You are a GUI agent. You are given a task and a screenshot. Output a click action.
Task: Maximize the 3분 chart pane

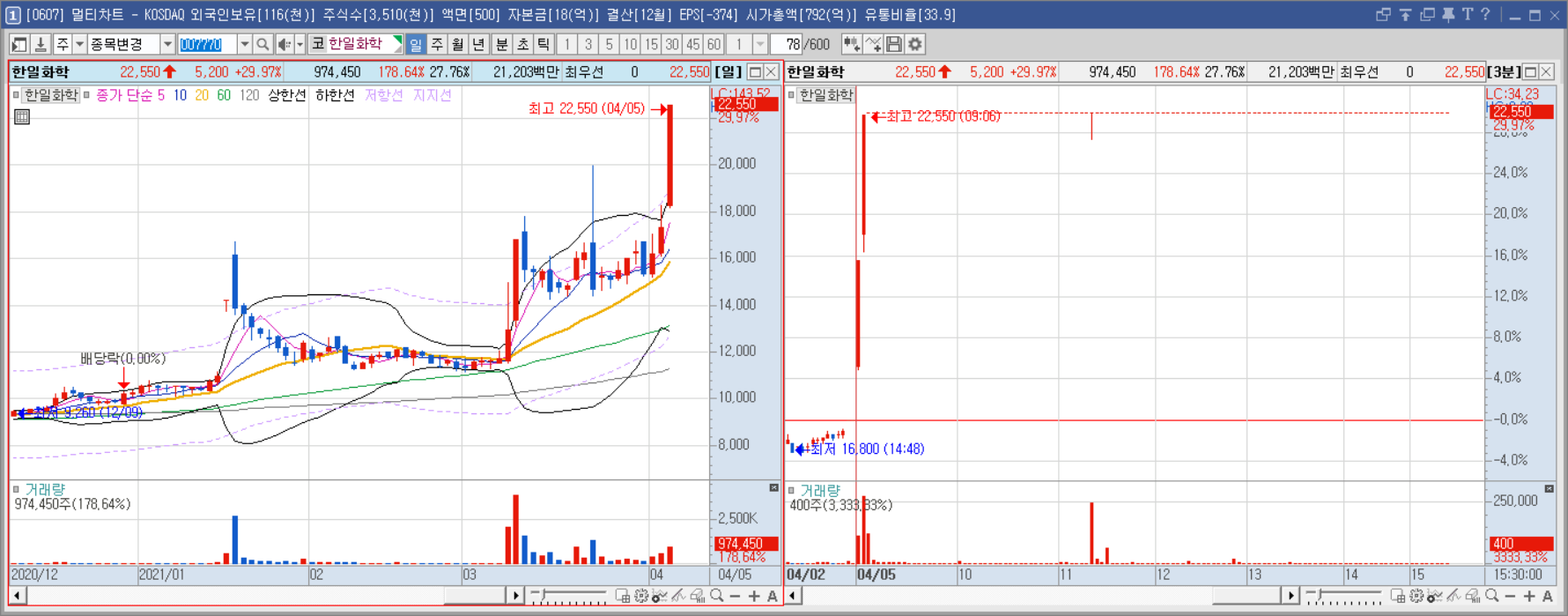1530,72
